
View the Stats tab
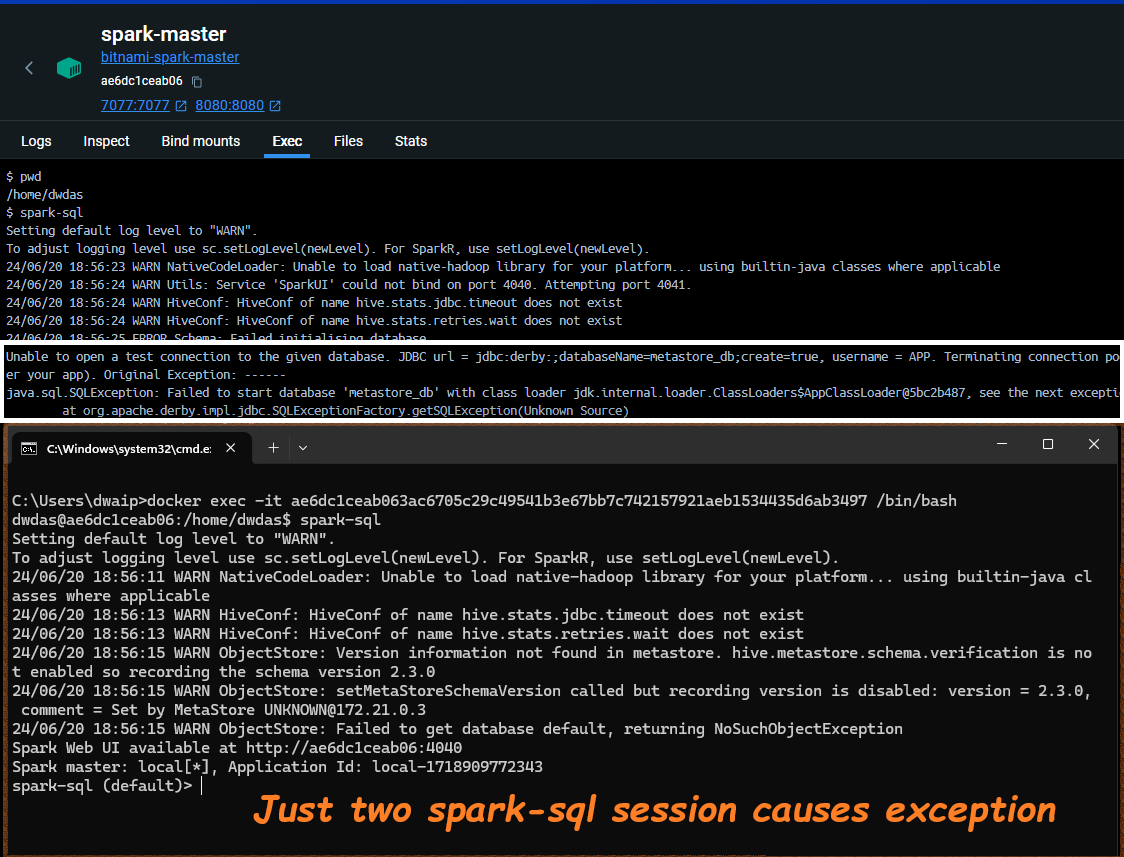click(411, 141)
